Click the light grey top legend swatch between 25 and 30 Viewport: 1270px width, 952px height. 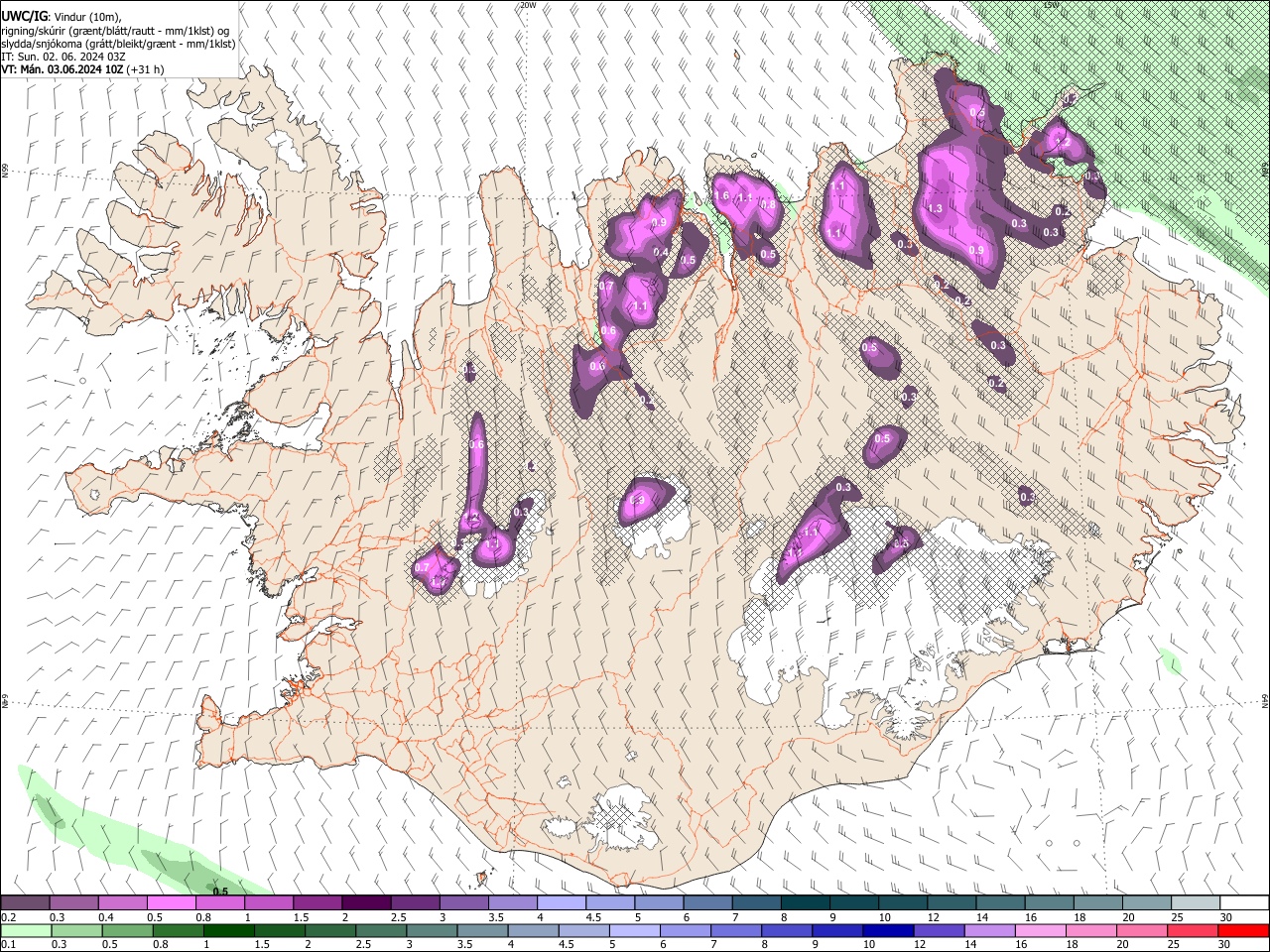1197,903
